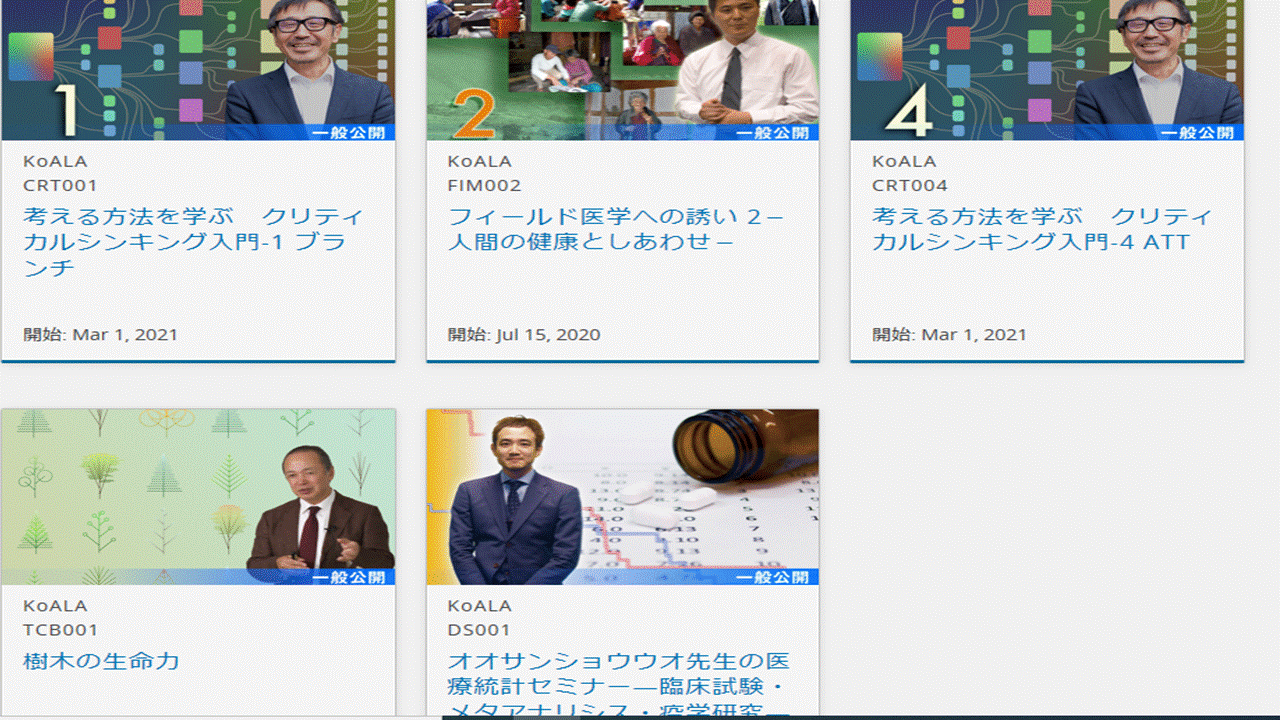The image size is (1280, 720).
Task: Click フィールド医学への誘い 2 course title
Action: point(616,229)
